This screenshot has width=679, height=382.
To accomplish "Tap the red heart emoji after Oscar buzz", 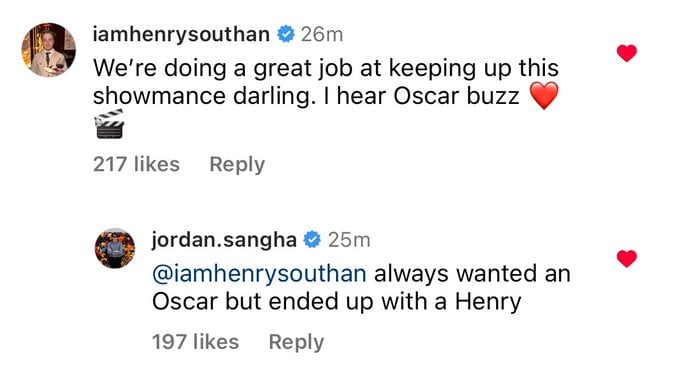I will click(544, 96).
